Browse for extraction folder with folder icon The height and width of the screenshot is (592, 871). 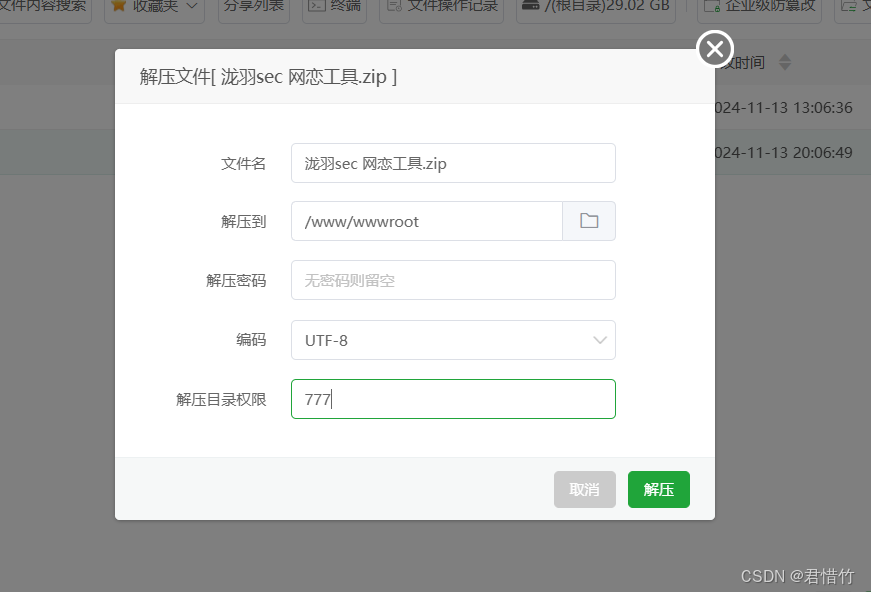tap(589, 221)
